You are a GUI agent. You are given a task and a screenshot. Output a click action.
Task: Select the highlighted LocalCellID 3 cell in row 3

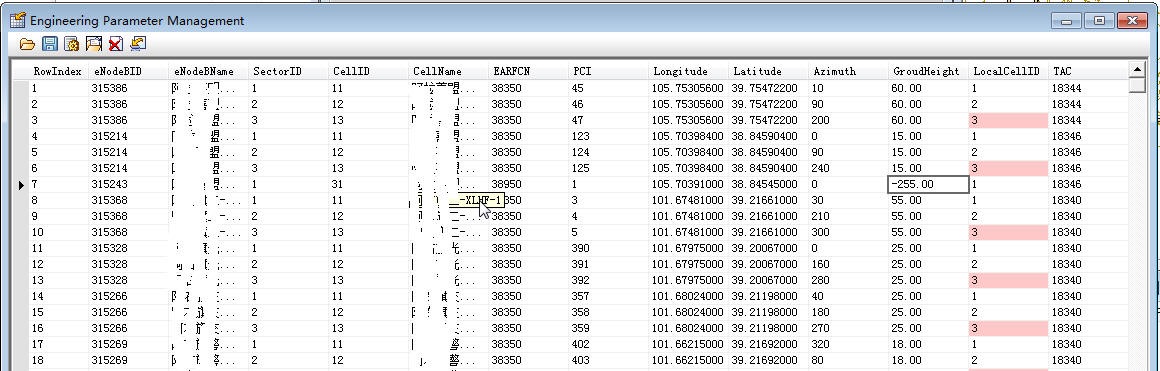pos(1008,120)
